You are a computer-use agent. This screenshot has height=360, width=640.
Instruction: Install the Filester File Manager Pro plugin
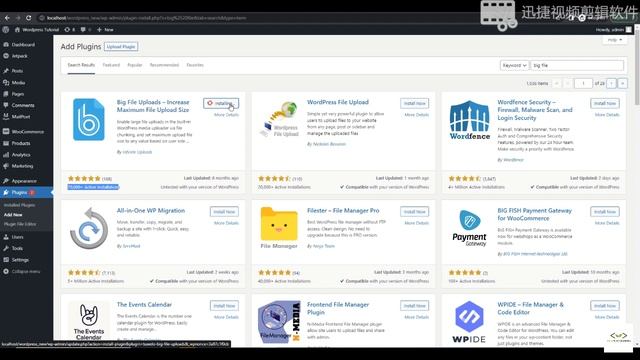point(414,211)
